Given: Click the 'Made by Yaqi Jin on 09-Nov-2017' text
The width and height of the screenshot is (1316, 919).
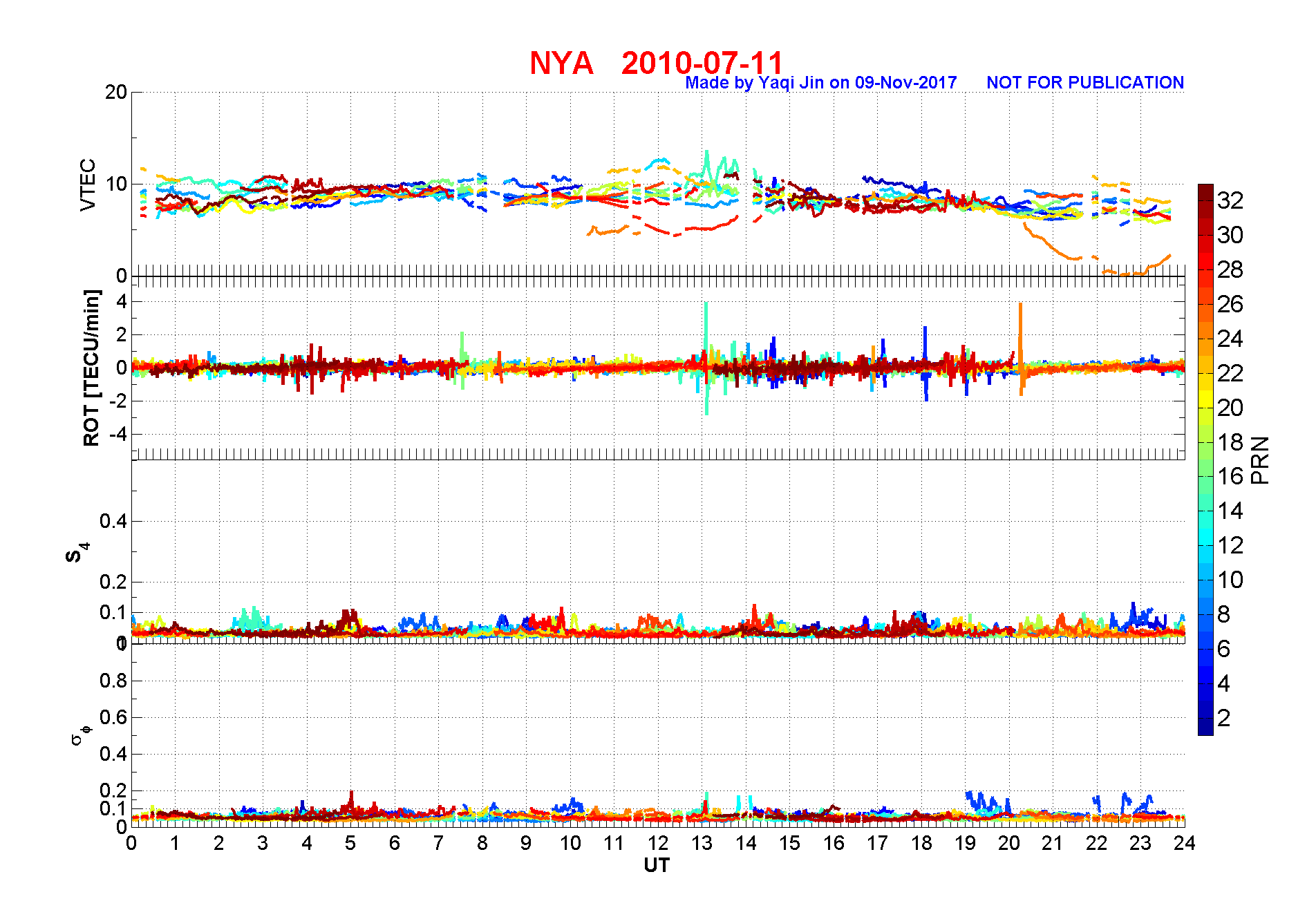Looking at the screenshot, I should pyautogui.click(x=820, y=83).
